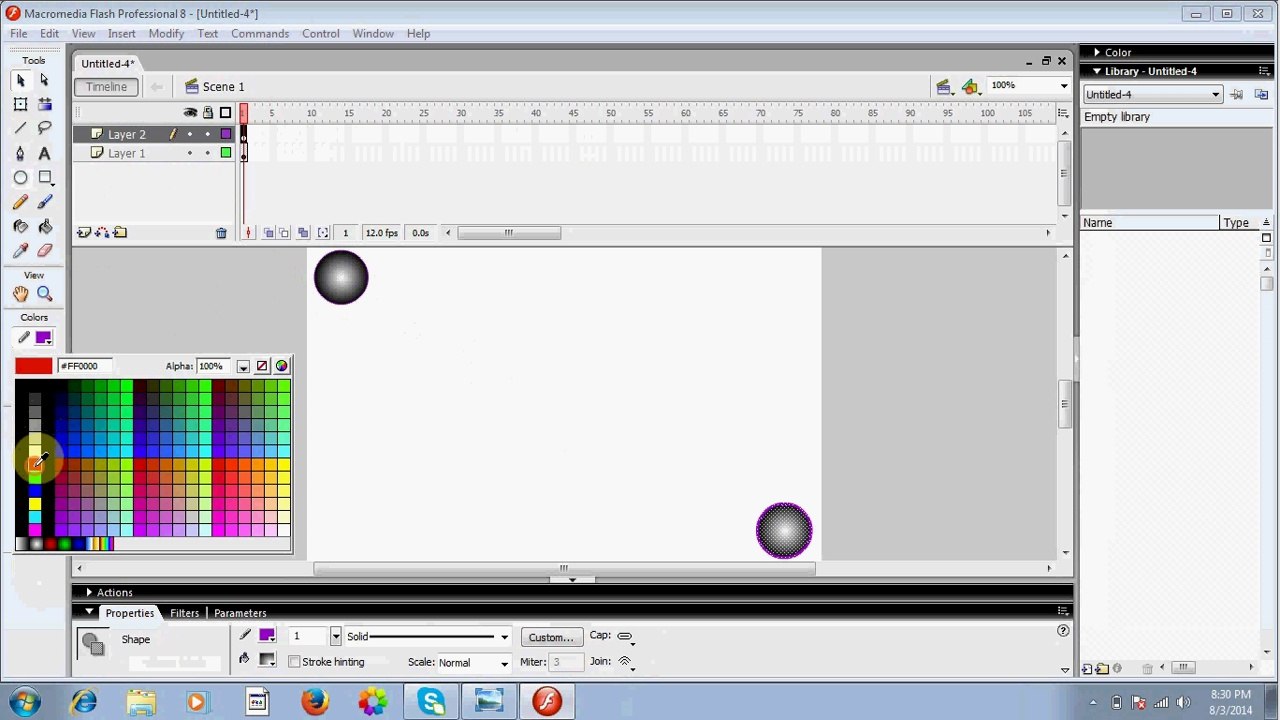Select the Paint Bucket tool
Screen dimensions: 1280x720
click(x=44, y=226)
